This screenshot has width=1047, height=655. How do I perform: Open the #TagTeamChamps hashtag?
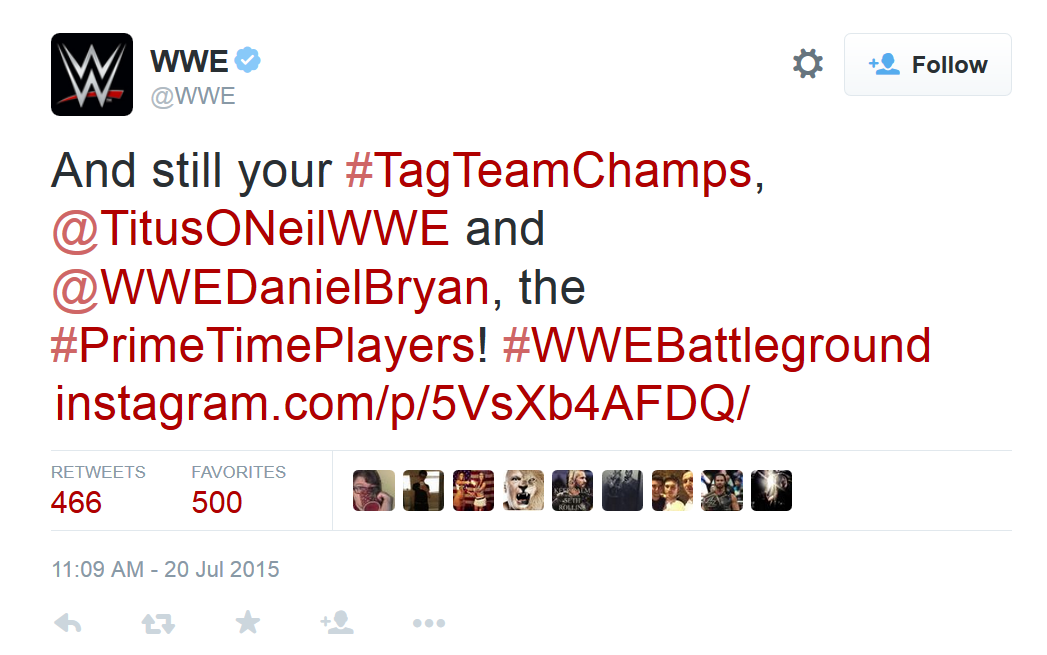coord(548,172)
